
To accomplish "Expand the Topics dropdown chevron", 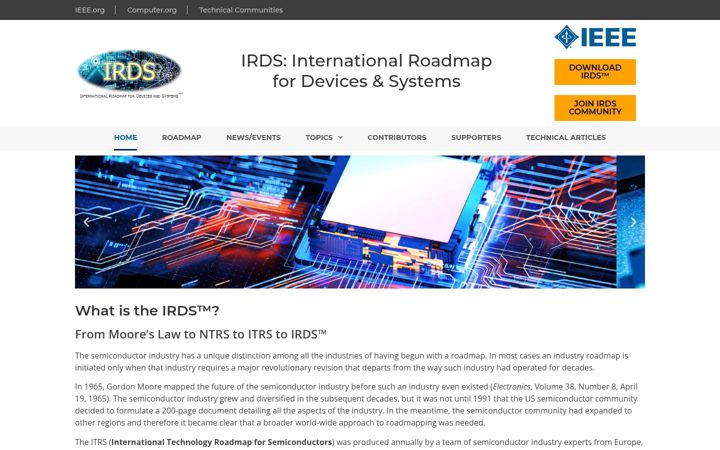I will click(x=341, y=138).
